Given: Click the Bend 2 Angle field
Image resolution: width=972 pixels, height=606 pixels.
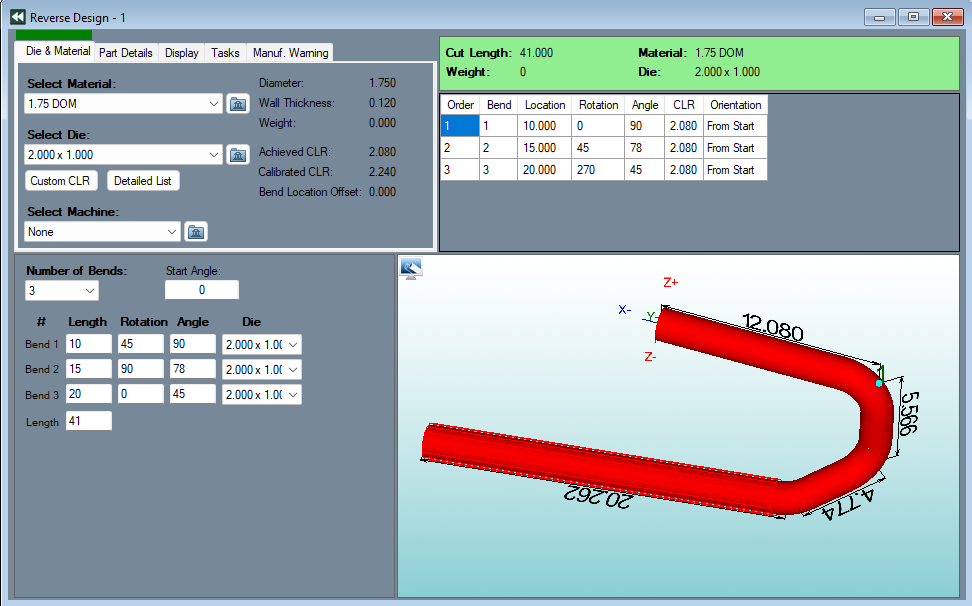Looking at the screenshot, I should pos(193,369).
